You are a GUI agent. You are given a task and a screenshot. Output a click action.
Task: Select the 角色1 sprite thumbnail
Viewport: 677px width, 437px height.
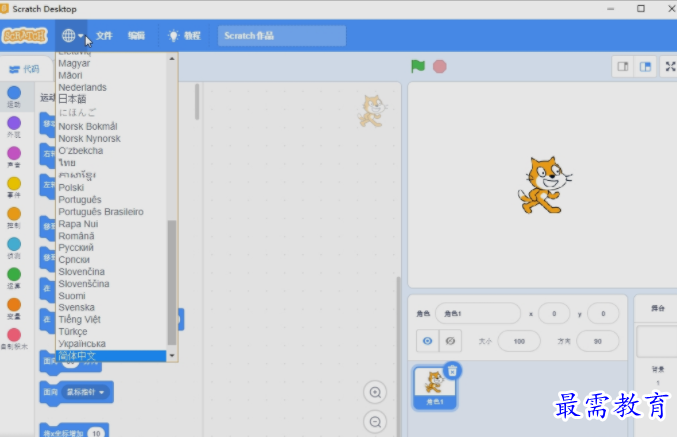click(435, 388)
